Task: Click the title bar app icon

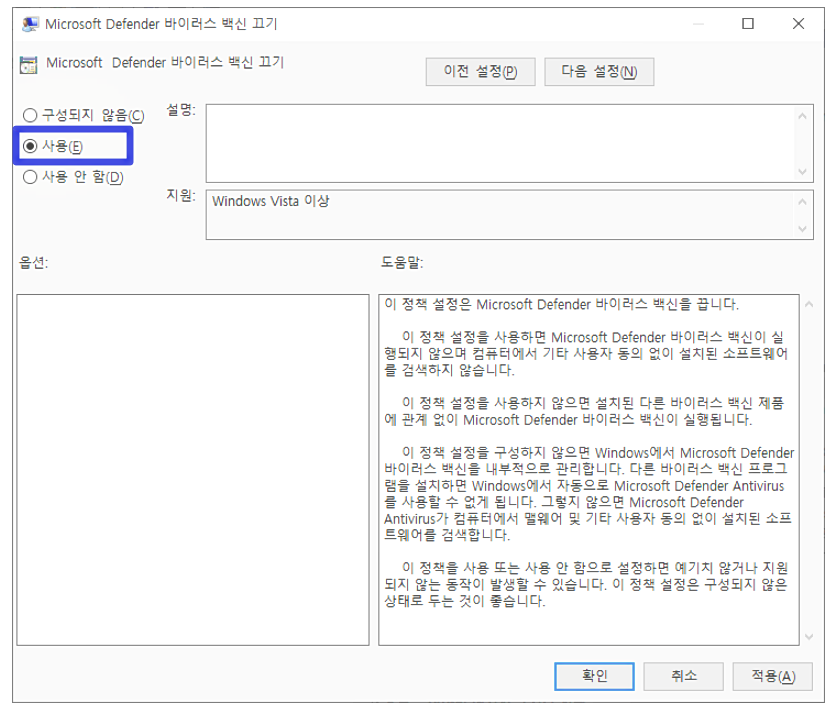Action: [30, 24]
